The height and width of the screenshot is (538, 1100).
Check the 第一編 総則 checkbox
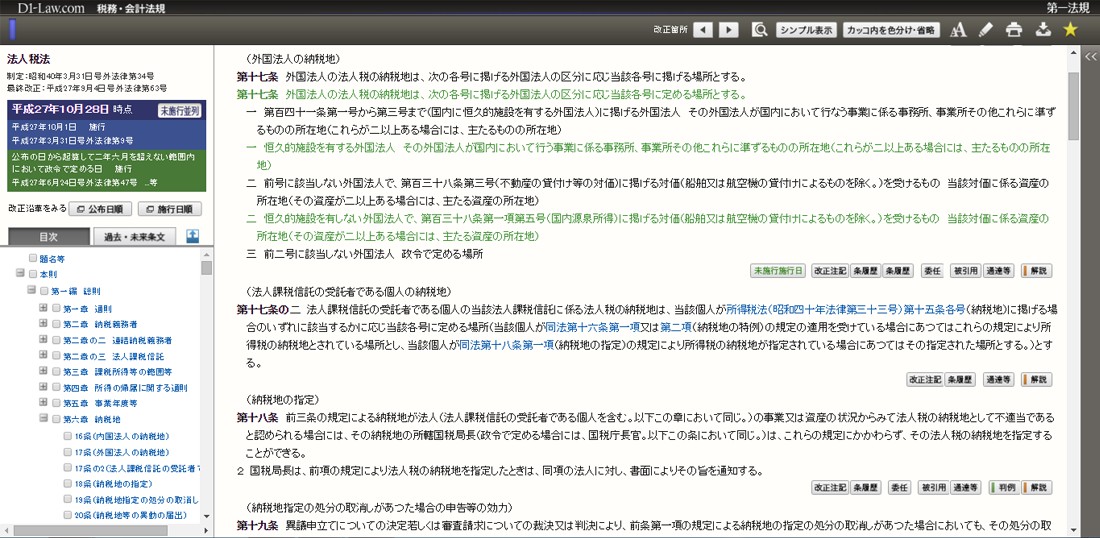43,291
